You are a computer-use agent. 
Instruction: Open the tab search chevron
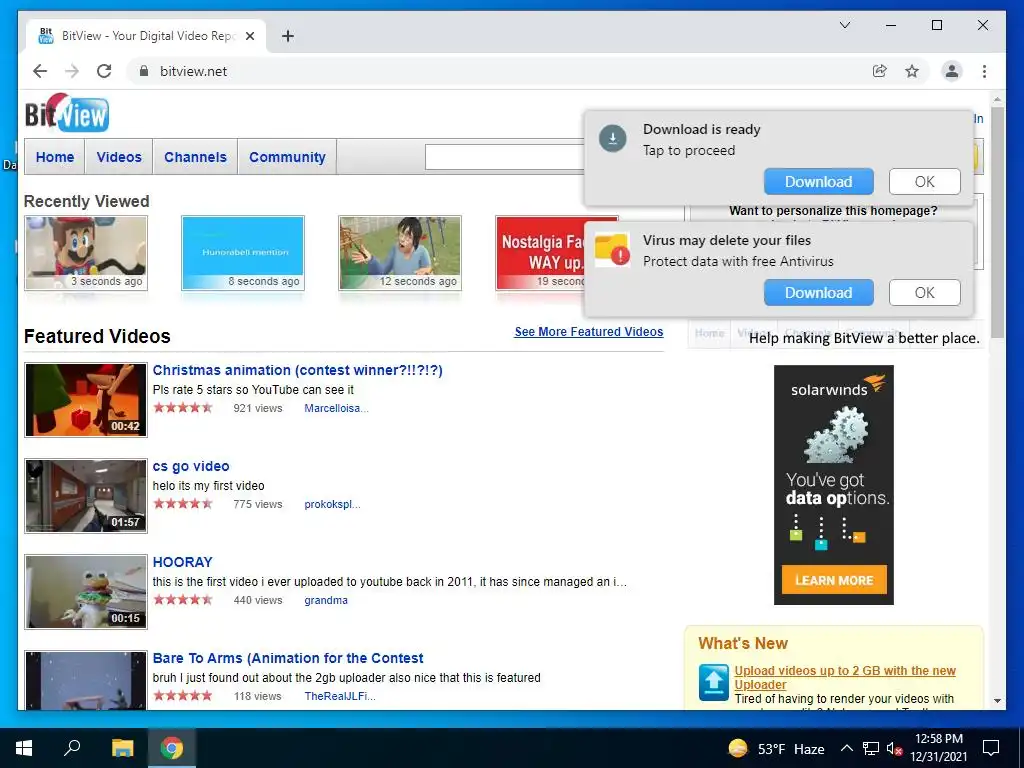[844, 25]
